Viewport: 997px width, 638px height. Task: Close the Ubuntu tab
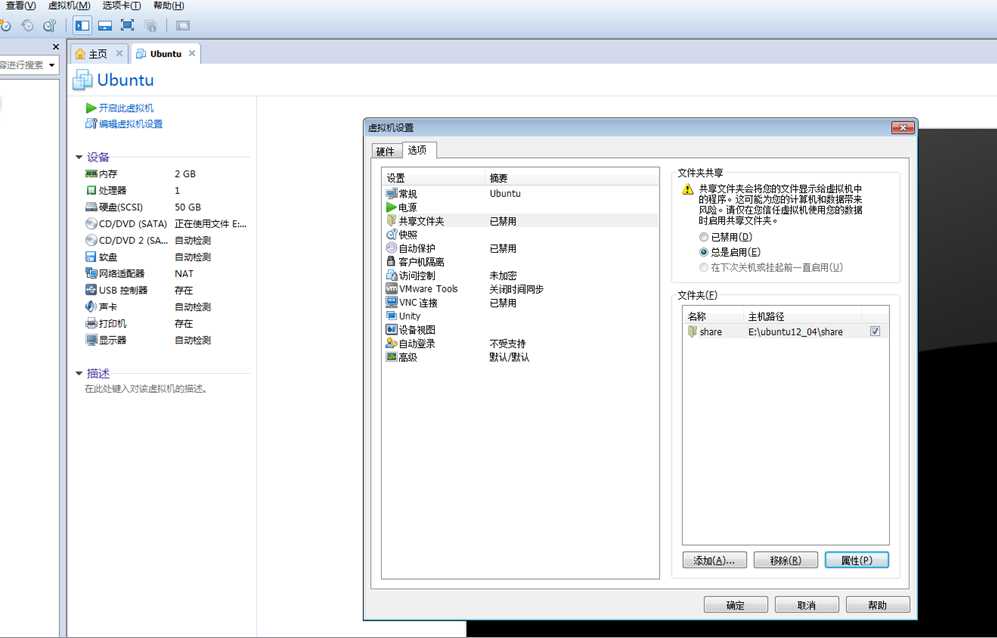tap(192, 53)
